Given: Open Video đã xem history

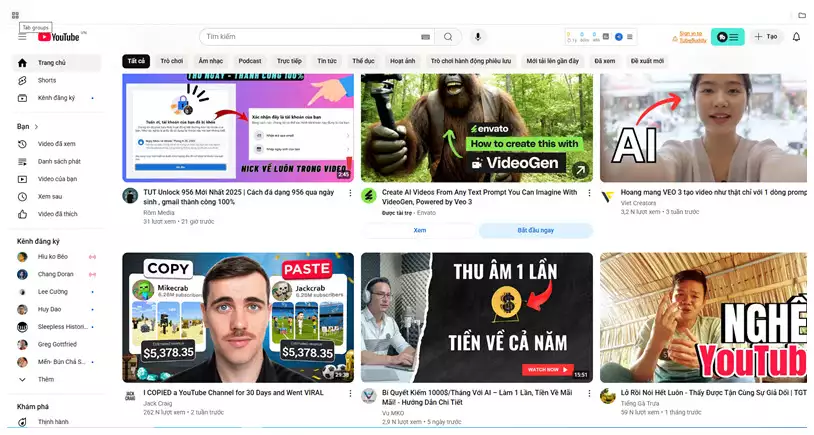Looking at the screenshot, I should pos(57,144).
